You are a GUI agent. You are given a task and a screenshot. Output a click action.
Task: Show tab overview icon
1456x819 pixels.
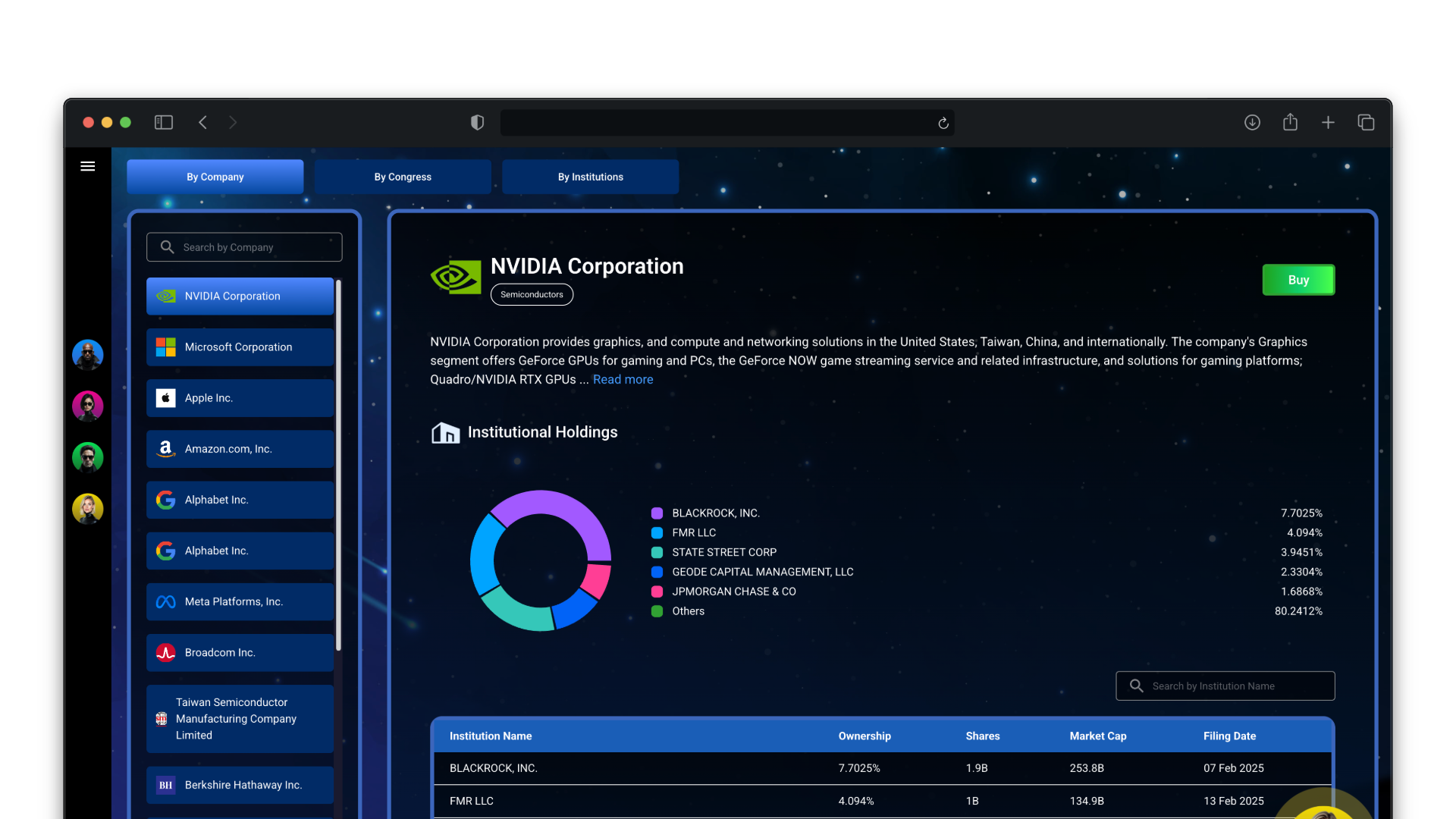click(1366, 122)
